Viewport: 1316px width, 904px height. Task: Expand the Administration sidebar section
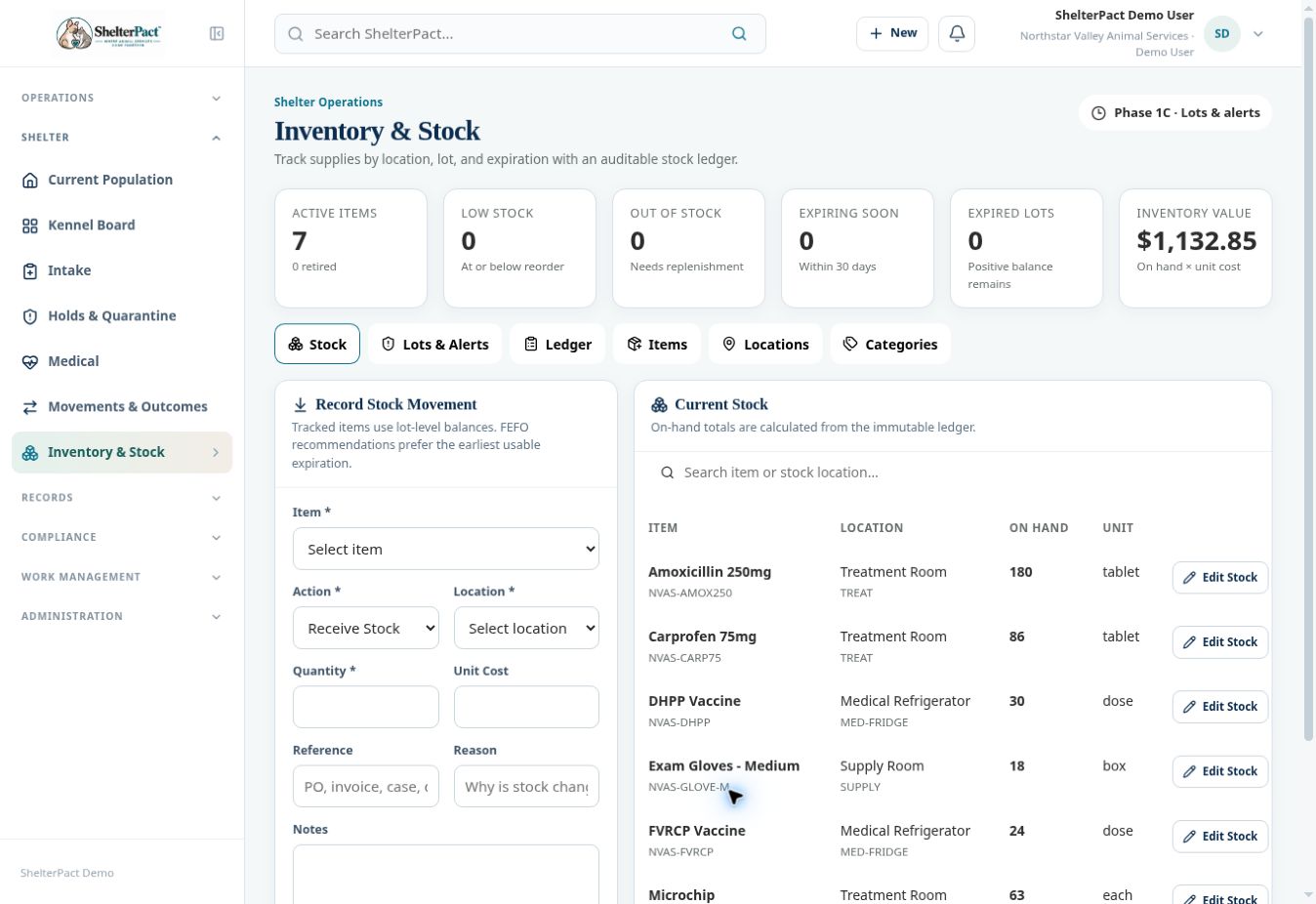(122, 616)
